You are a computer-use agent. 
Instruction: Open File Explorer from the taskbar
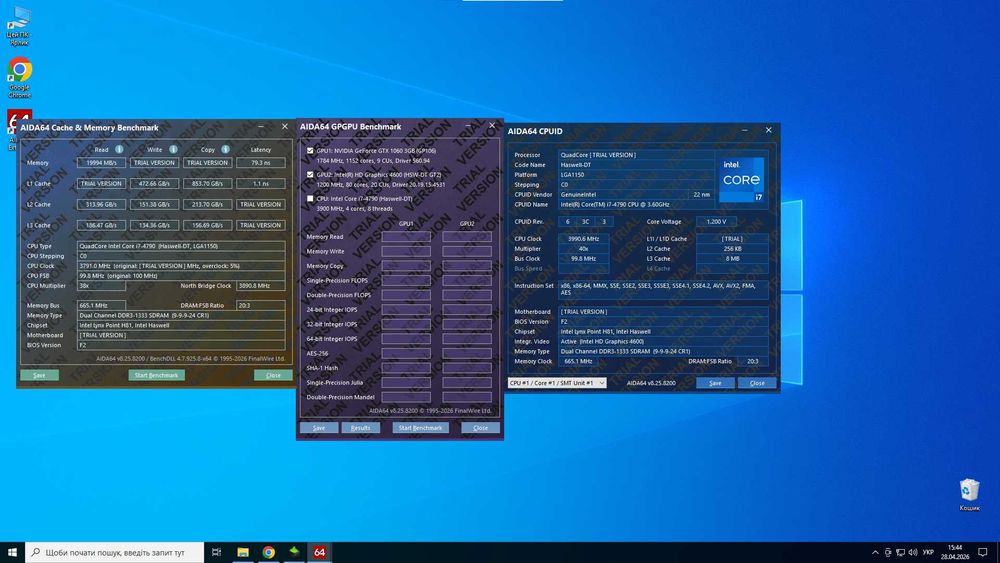[x=242, y=552]
